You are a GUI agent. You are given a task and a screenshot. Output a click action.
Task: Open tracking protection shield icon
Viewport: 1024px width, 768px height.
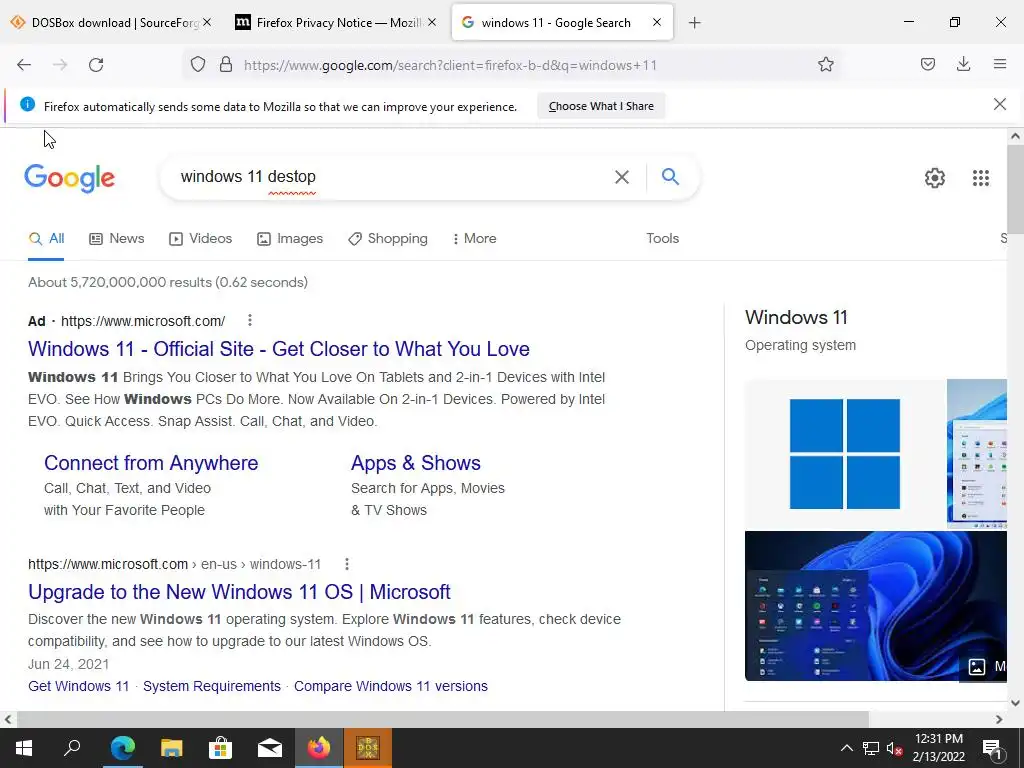click(x=198, y=65)
